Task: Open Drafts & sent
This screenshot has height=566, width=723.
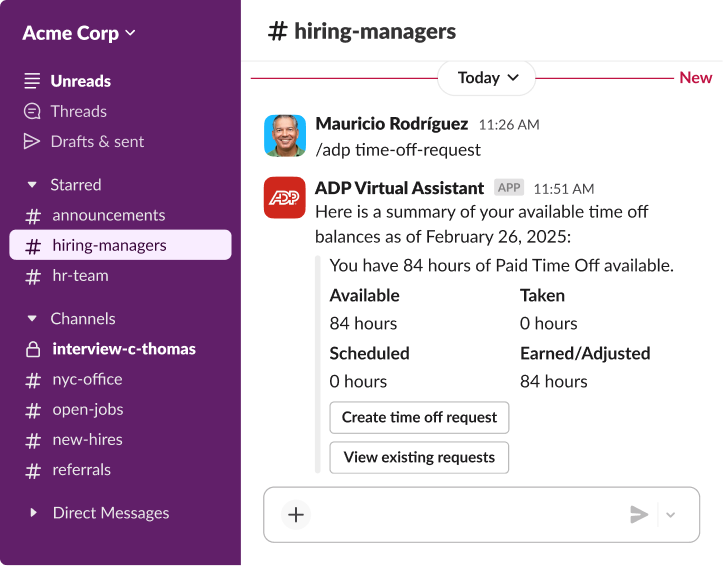Action: 97,142
